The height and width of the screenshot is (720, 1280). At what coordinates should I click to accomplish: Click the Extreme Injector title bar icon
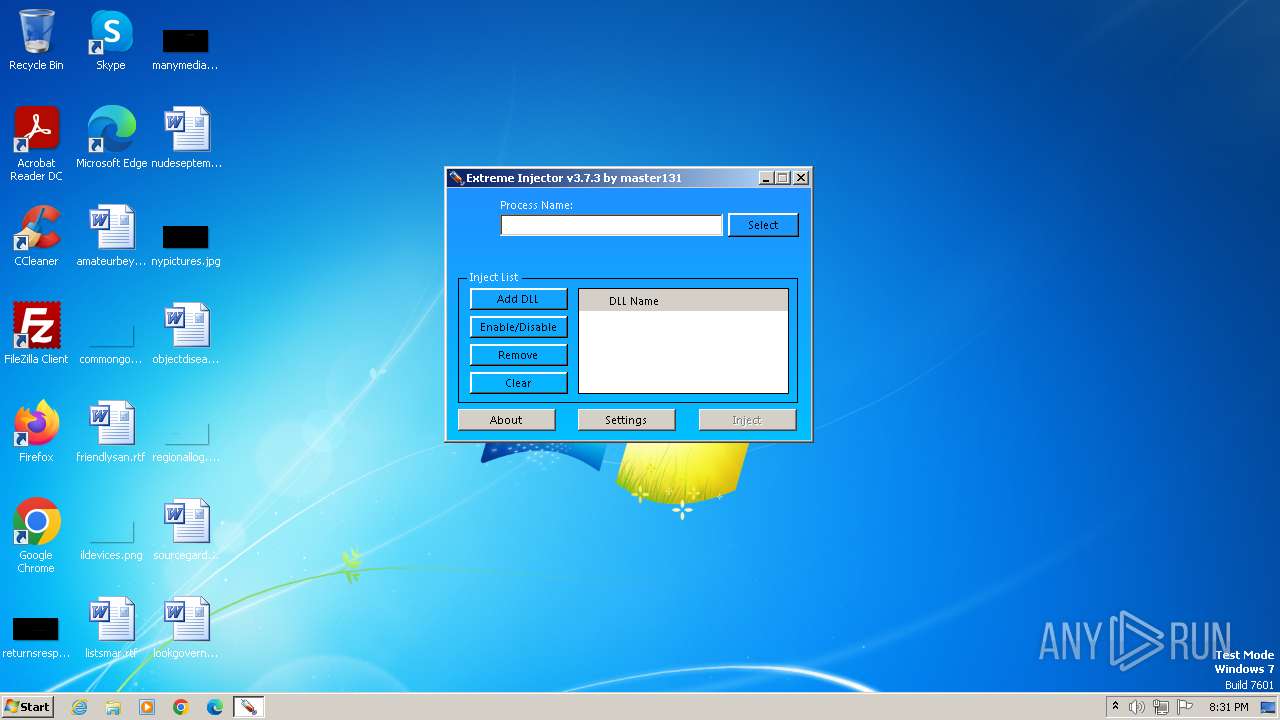[x=456, y=178]
